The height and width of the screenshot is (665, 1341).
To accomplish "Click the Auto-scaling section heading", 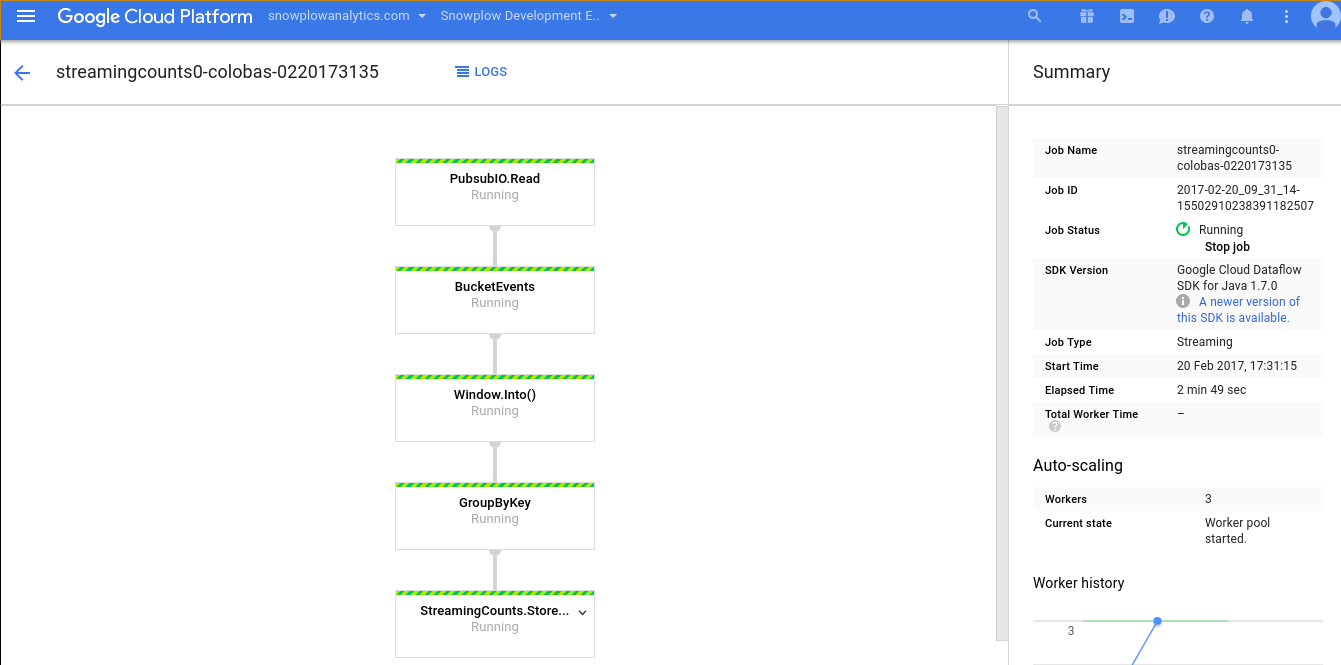I will (x=1078, y=465).
